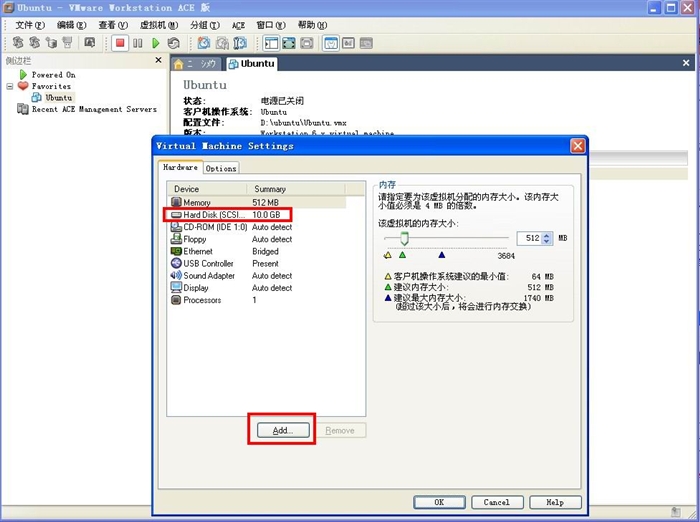This screenshot has height=522, width=700.
Task: Click the Help button
Action: point(555,502)
